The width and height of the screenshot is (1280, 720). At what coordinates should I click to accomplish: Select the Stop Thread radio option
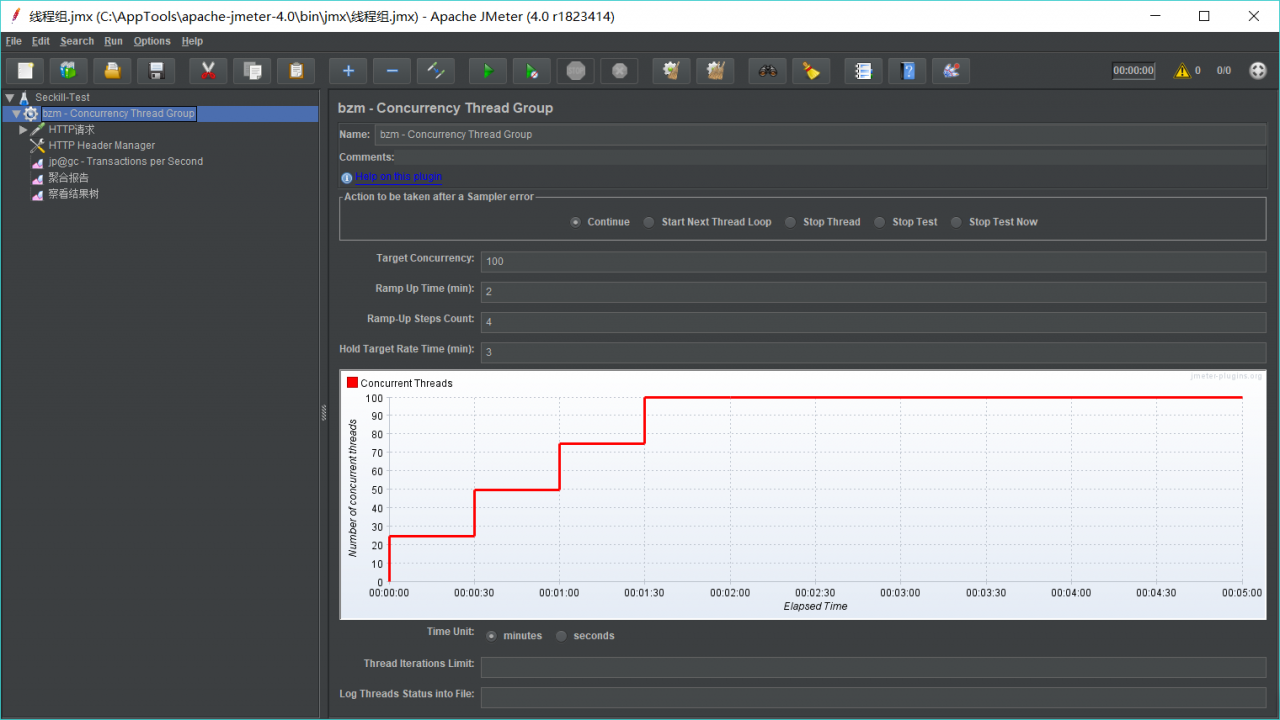click(x=790, y=222)
